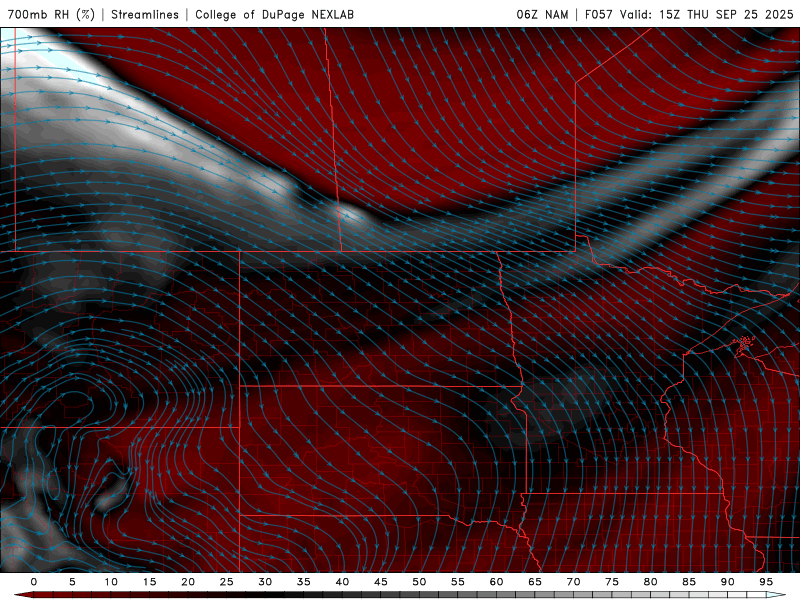This screenshot has height=600, width=800.
Task: Click the '06Z NAM' model run label
Action: [x=542, y=14]
